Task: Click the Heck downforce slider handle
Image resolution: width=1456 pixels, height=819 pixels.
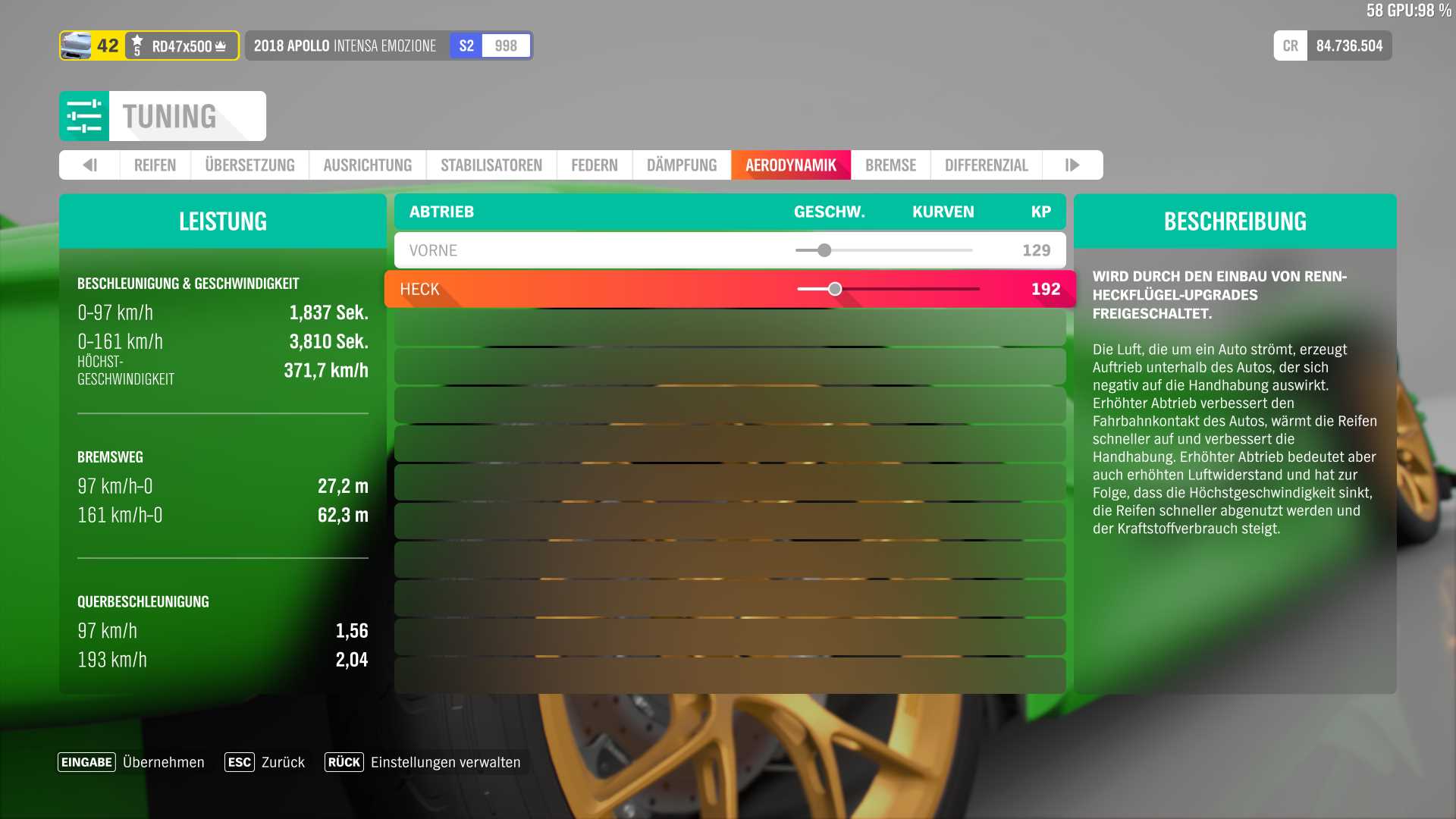Action: click(x=835, y=289)
